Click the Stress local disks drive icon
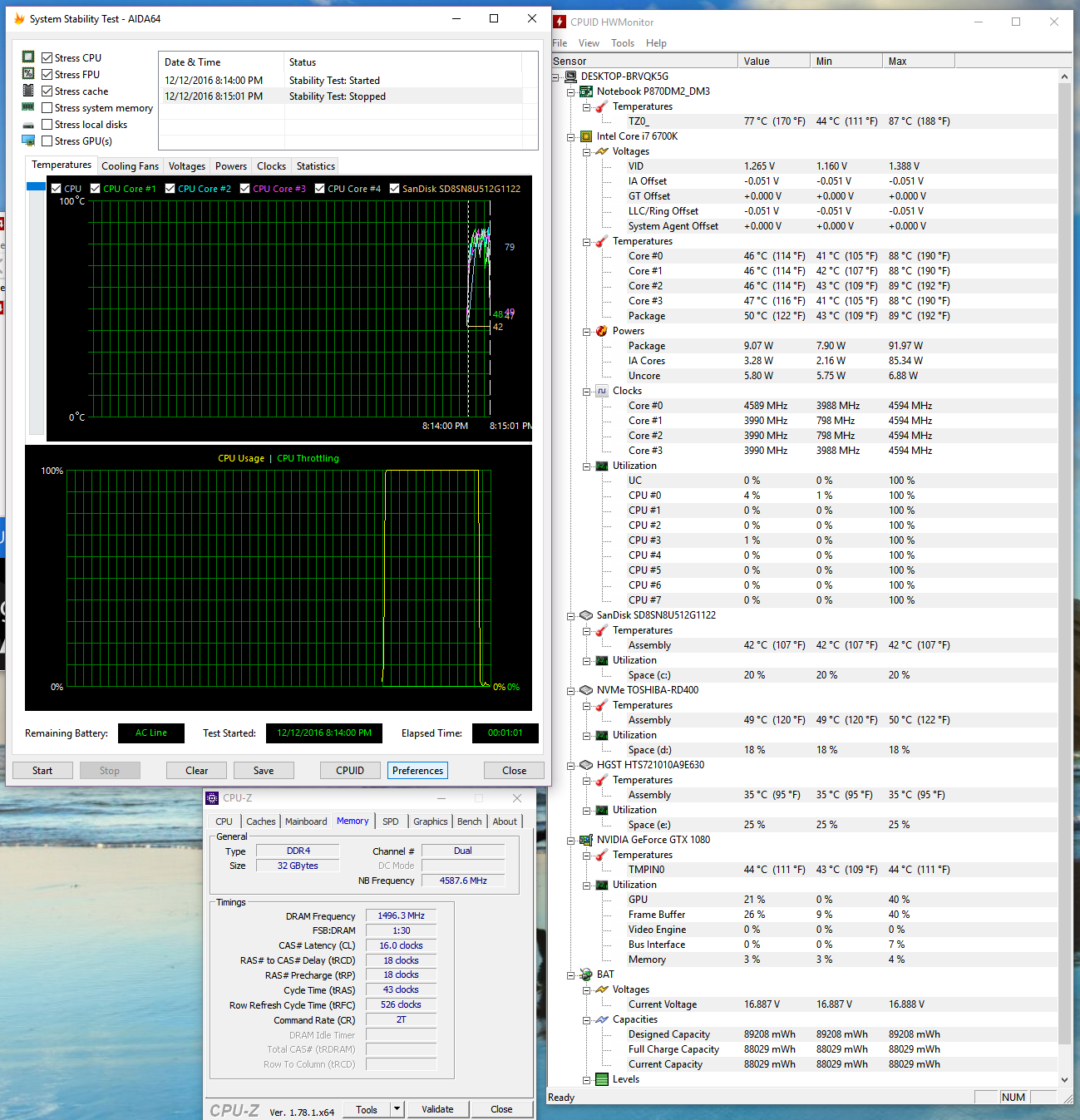 (x=28, y=125)
